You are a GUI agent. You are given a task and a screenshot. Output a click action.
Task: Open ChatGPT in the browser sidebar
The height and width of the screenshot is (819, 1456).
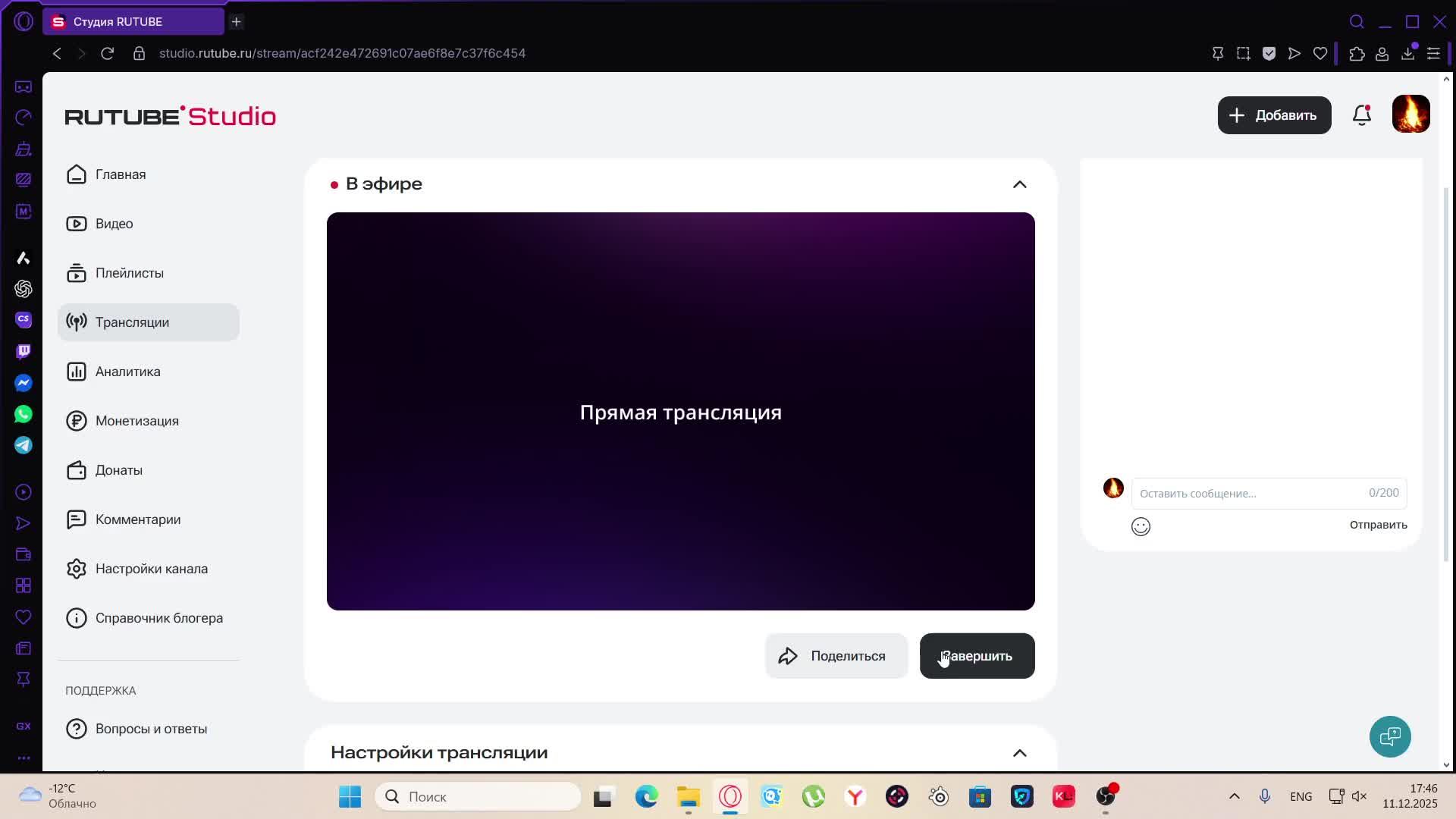24,289
